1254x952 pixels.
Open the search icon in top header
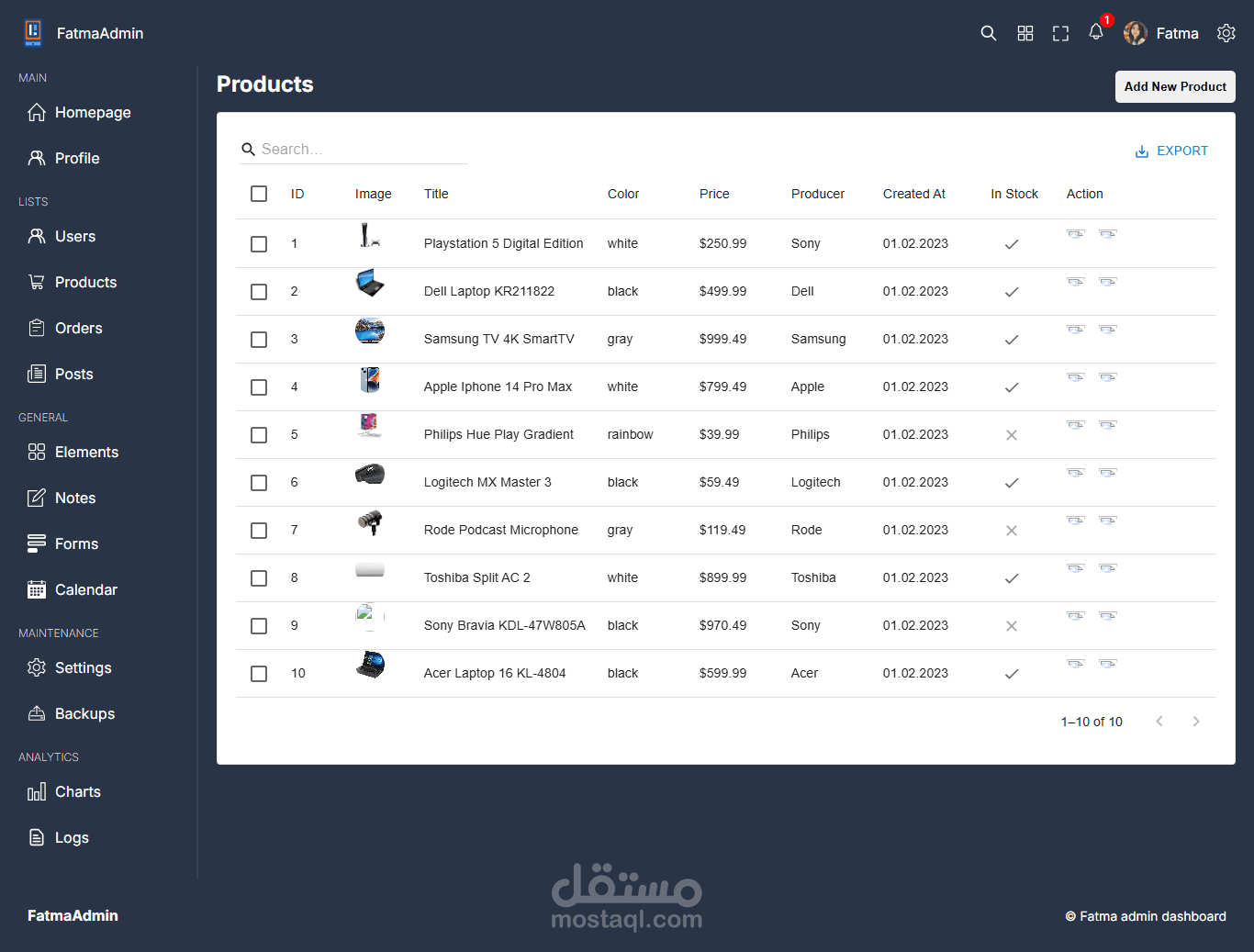pos(988,33)
